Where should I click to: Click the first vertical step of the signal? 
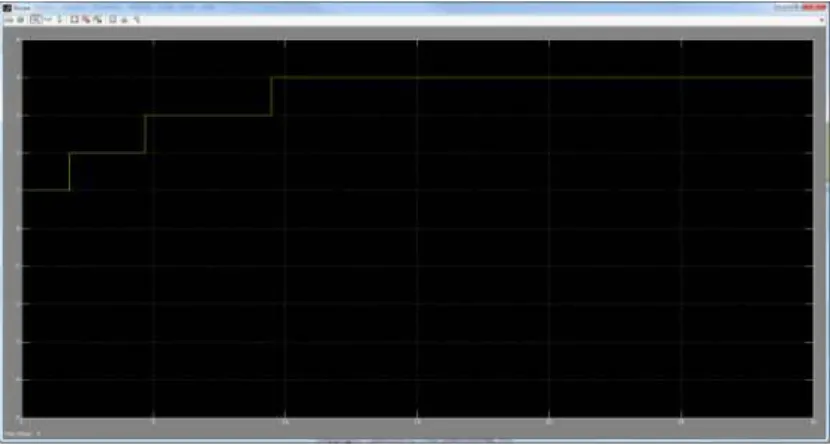[x=69, y=171]
